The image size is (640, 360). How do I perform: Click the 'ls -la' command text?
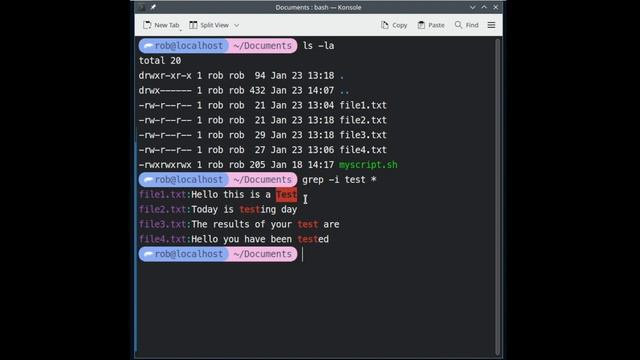coord(318,46)
